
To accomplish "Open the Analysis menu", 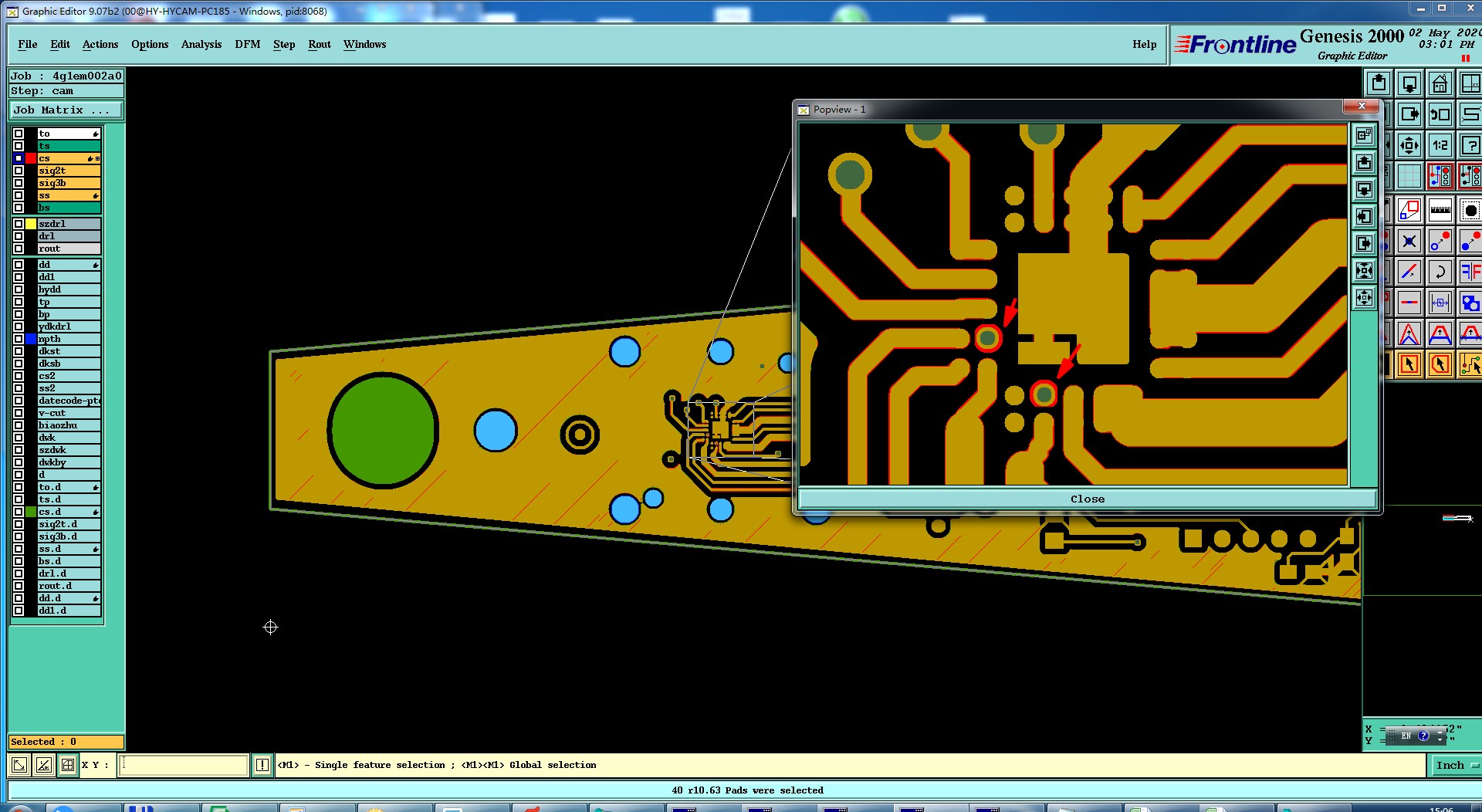I will coord(201,44).
